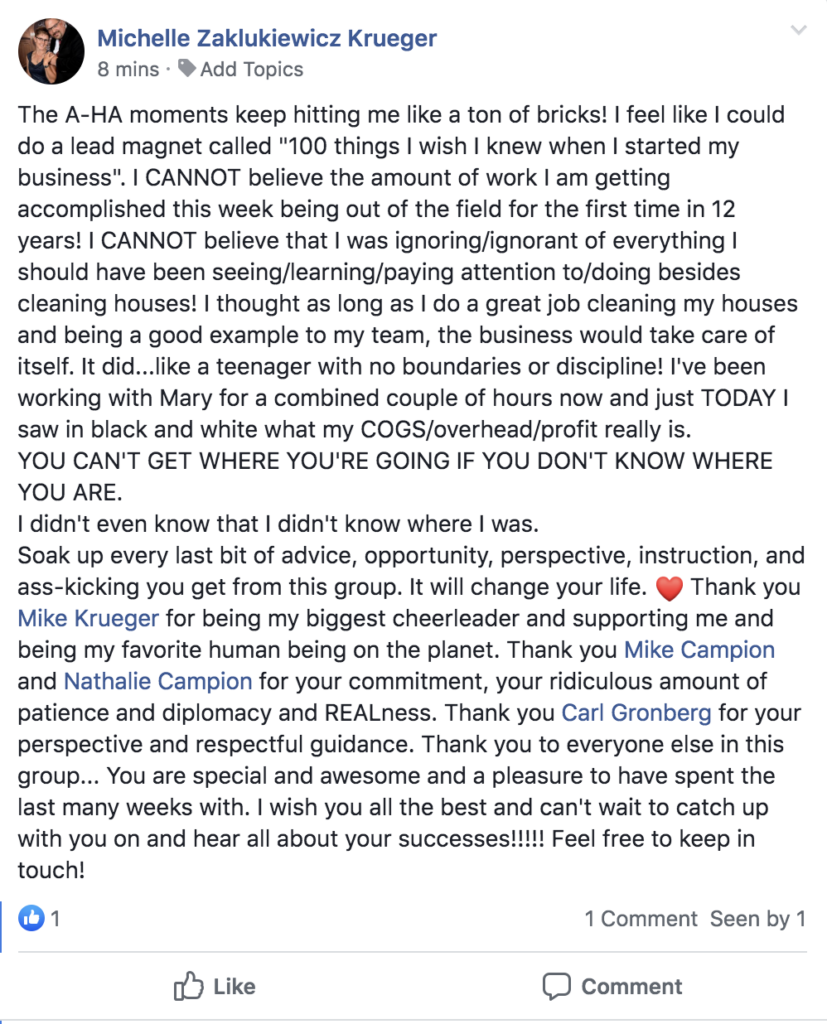The image size is (827, 1024).
Task: Open the post's "8 mins" timestamp
Action: coord(128,70)
